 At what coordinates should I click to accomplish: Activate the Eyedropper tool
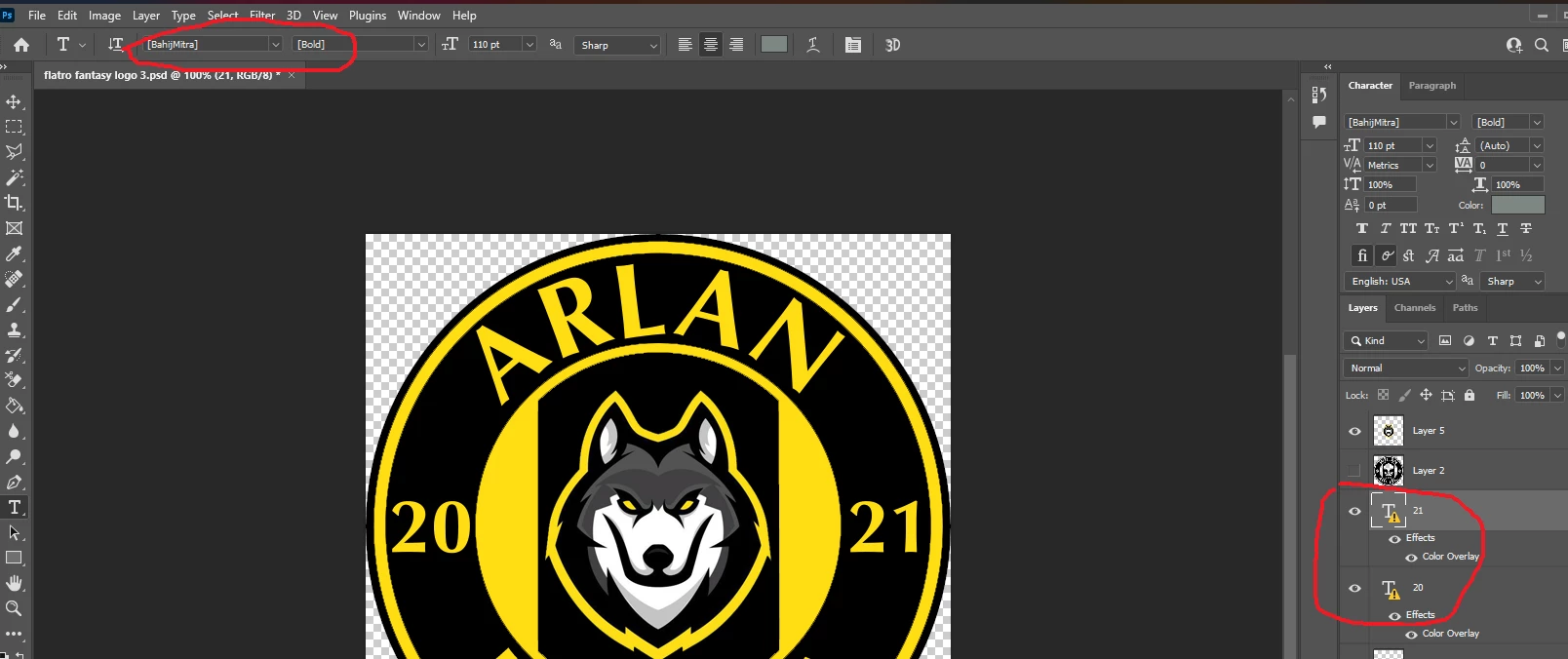pyautogui.click(x=14, y=253)
